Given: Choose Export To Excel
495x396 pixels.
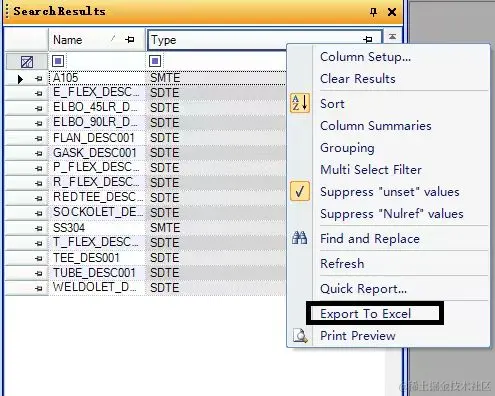Looking at the screenshot, I should coord(365,314).
